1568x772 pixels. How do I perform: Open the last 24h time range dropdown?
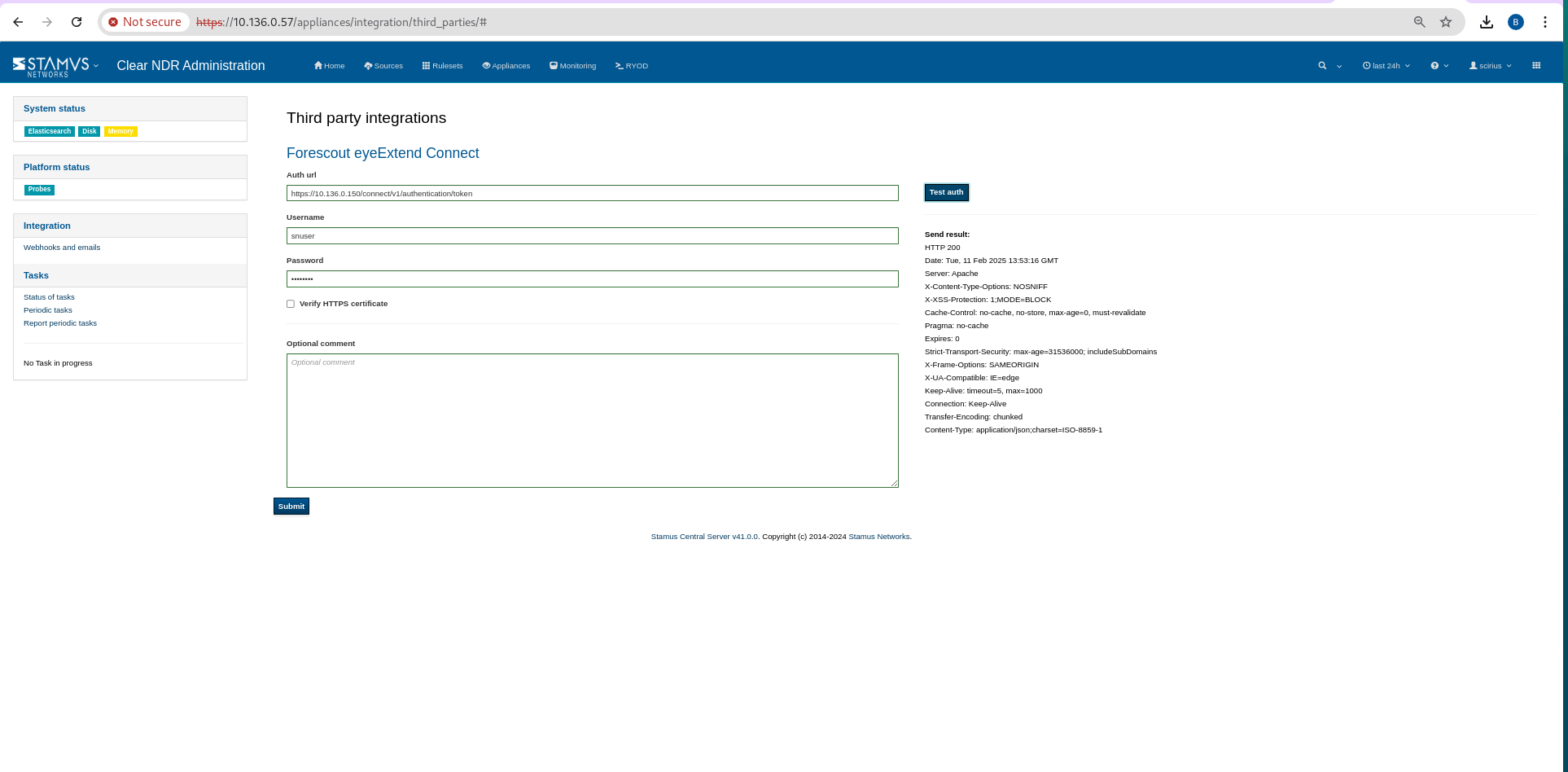(x=1386, y=66)
